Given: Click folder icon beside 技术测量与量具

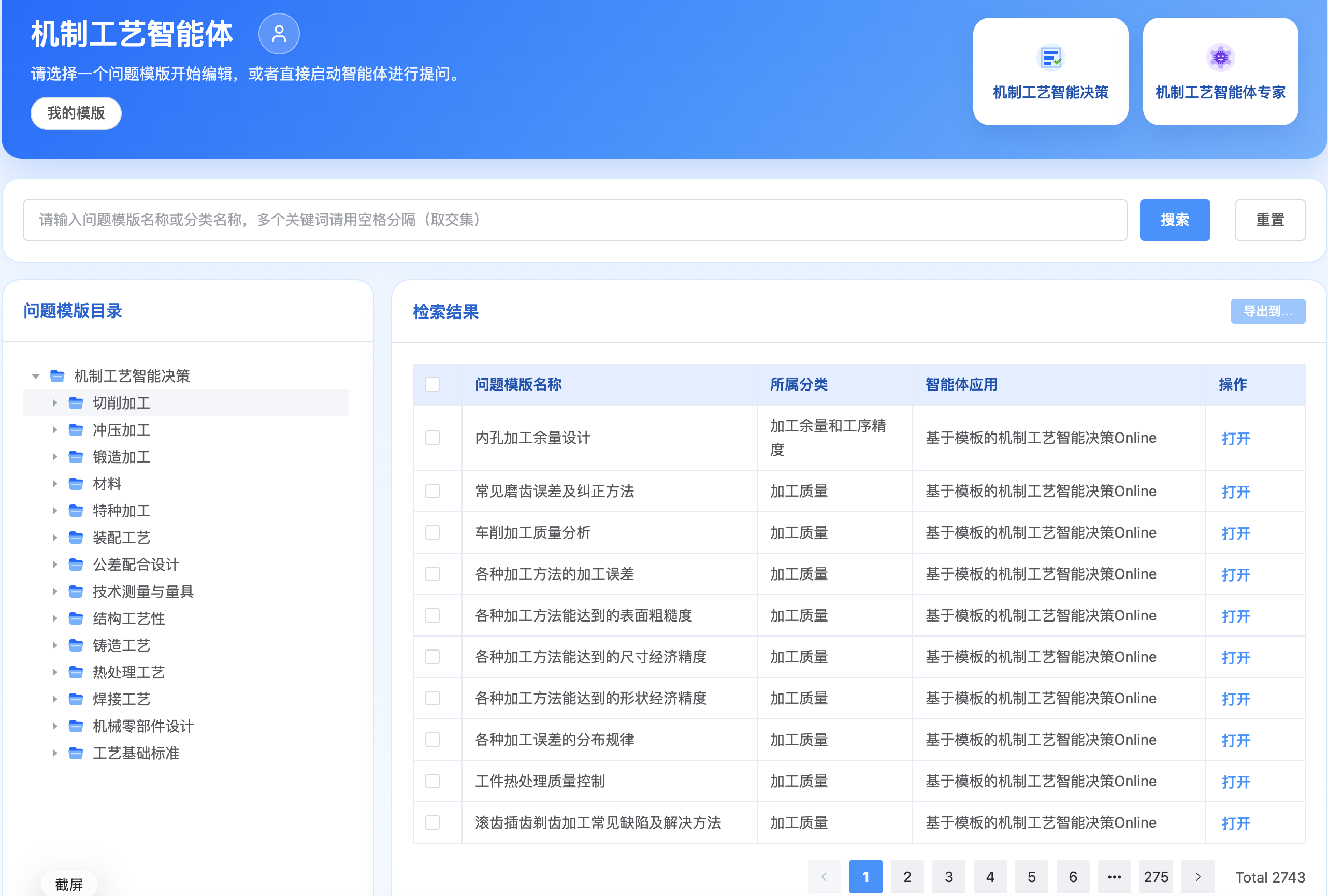Looking at the screenshot, I should point(76,591).
